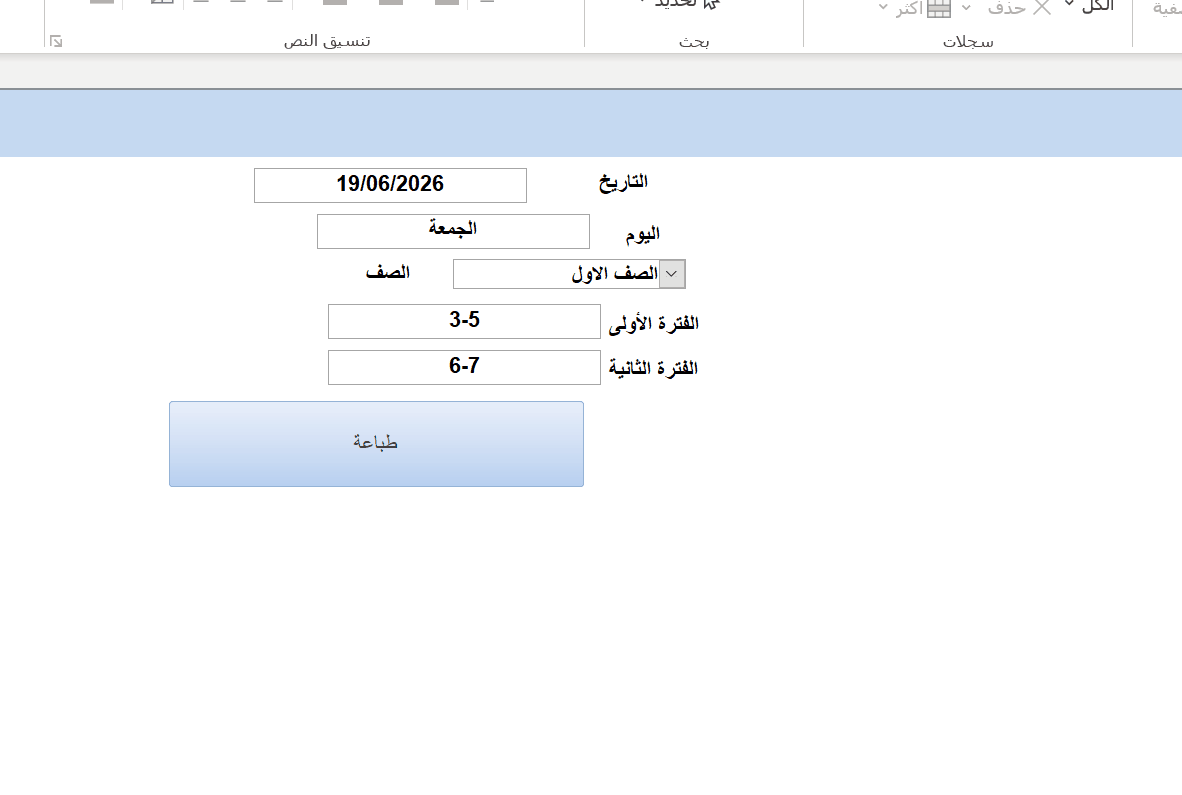Click the اكثر records ribbon button
The width and height of the screenshot is (1182, 795).
[914, 8]
